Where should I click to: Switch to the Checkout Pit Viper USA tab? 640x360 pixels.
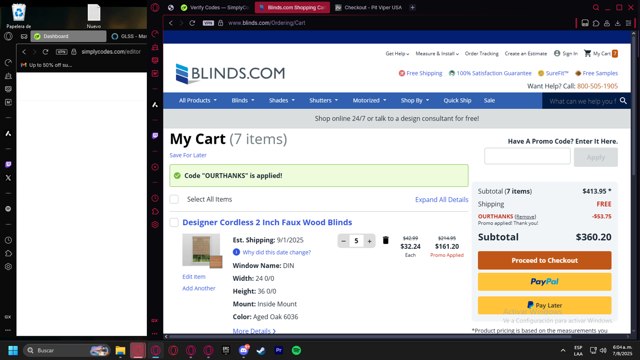coord(369,7)
